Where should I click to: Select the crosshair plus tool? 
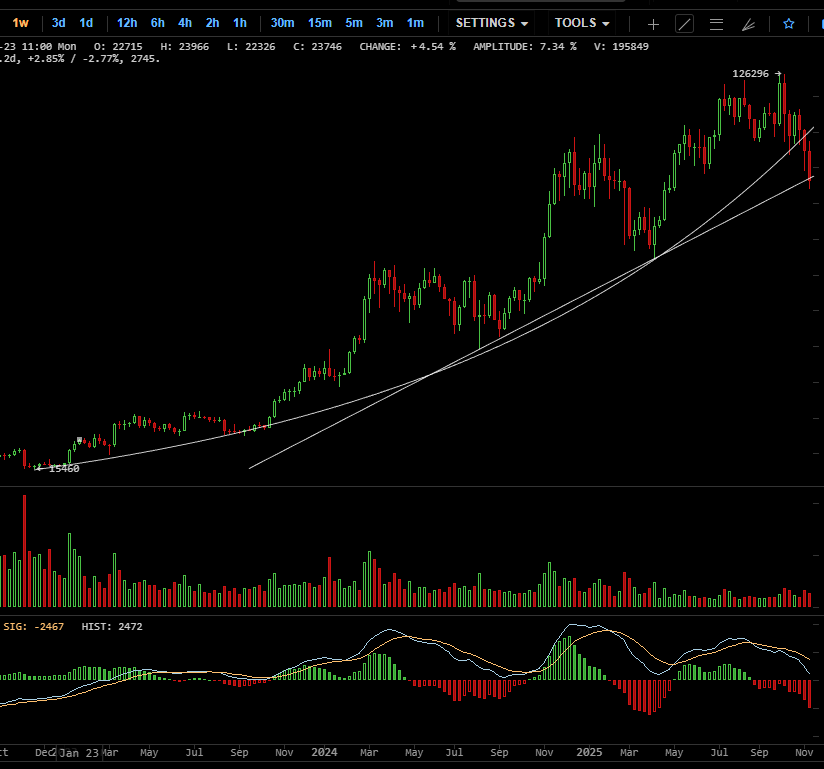(653, 23)
